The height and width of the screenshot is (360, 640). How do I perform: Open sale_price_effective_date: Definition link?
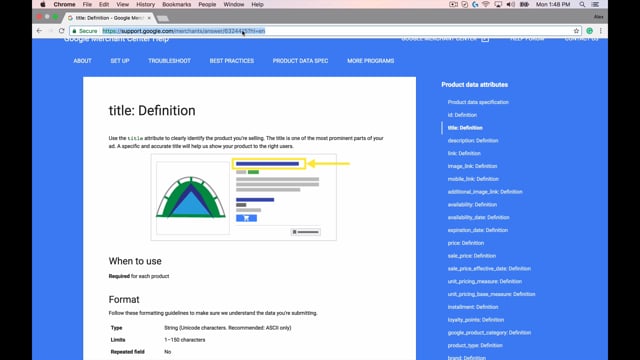point(489,269)
